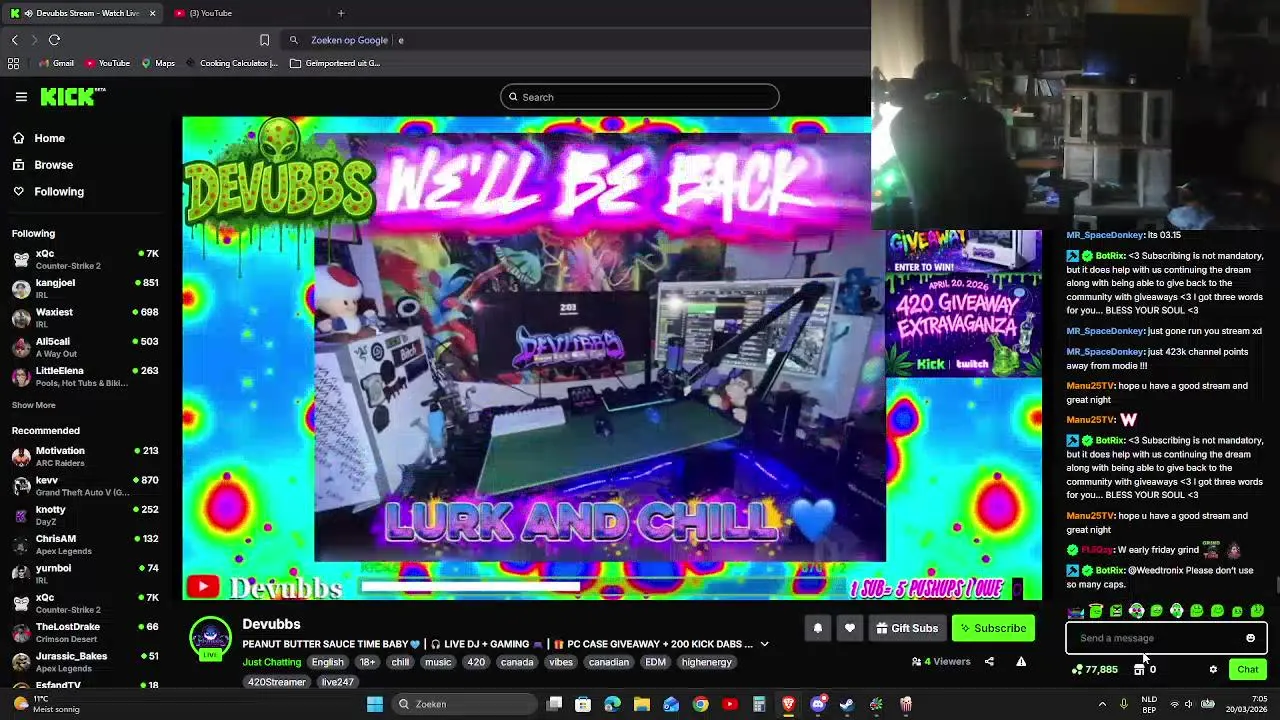Report stream via warning triangle icon
The width and height of the screenshot is (1280, 720).
click(1021, 662)
